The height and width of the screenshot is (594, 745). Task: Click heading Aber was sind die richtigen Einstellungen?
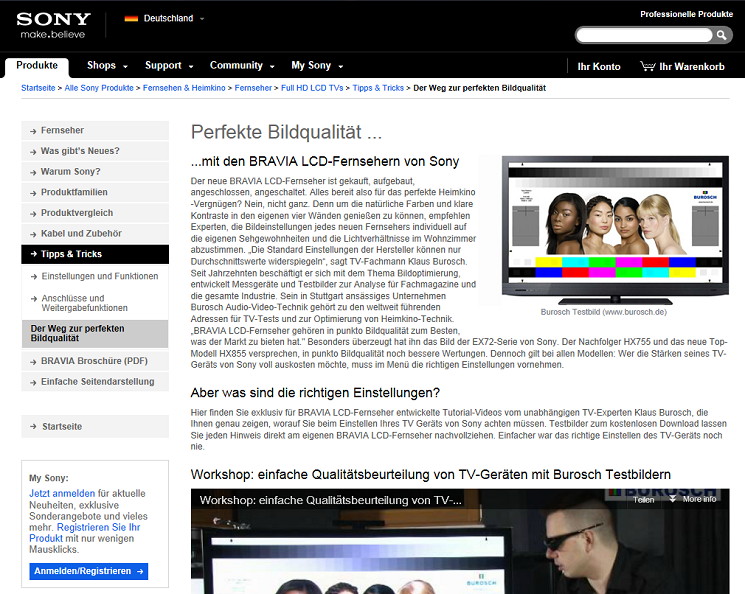point(315,393)
